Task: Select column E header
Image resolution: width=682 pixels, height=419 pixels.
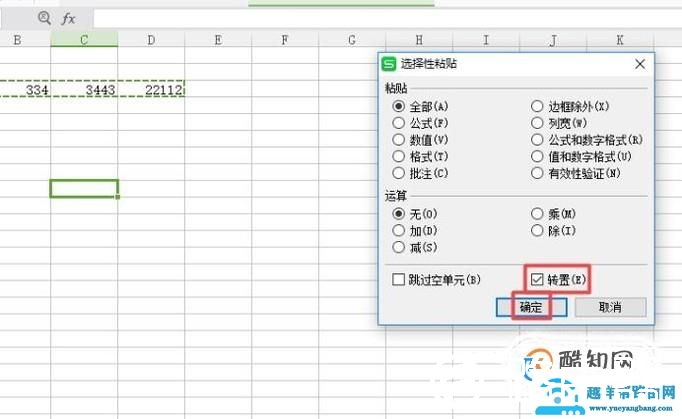Action: coord(218,40)
